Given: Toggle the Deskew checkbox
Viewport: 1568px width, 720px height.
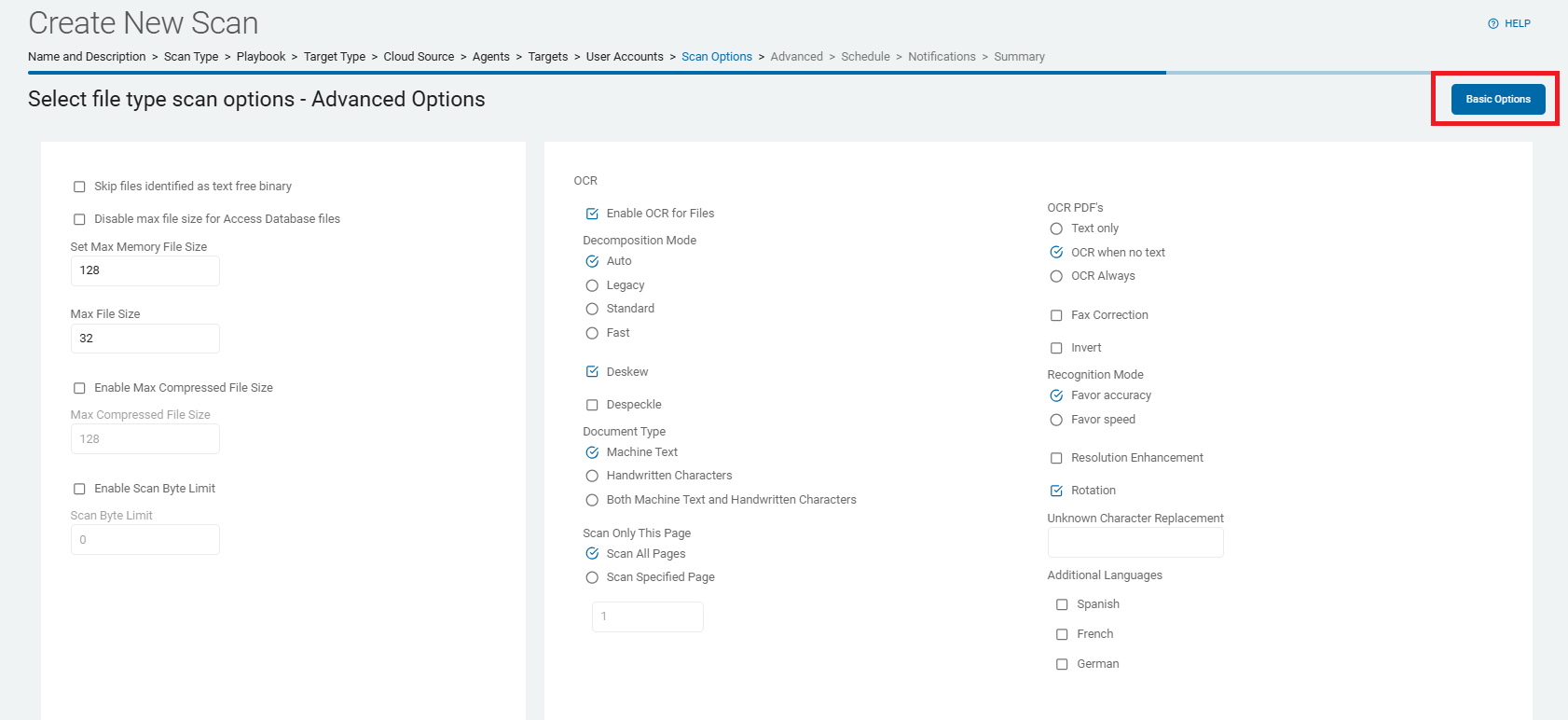Looking at the screenshot, I should coord(592,372).
